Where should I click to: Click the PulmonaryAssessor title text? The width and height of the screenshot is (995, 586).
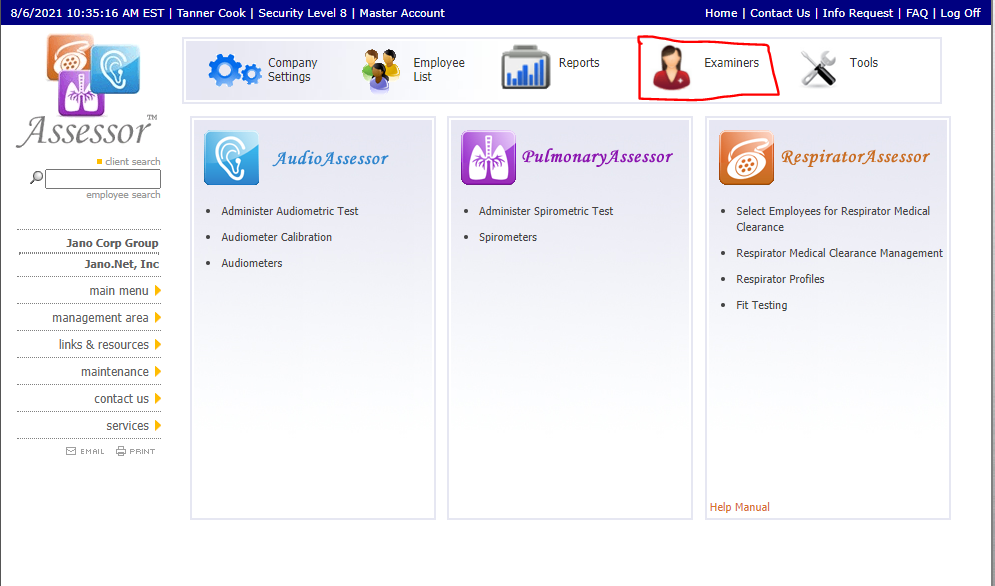(596, 157)
